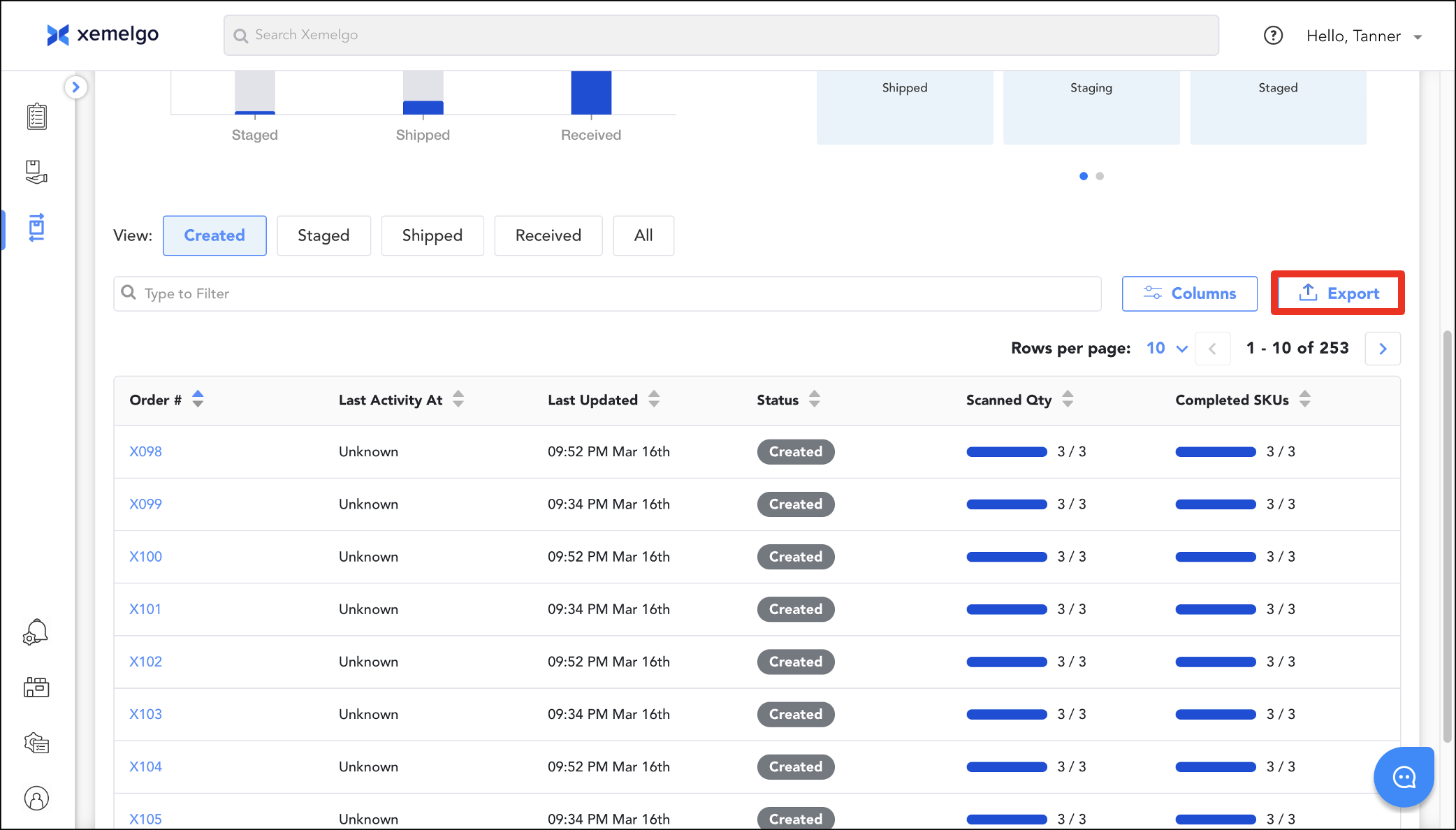Open the clipboard work orders sidebar icon
Screen dimensions: 1456x830
(x=36, y=117)
